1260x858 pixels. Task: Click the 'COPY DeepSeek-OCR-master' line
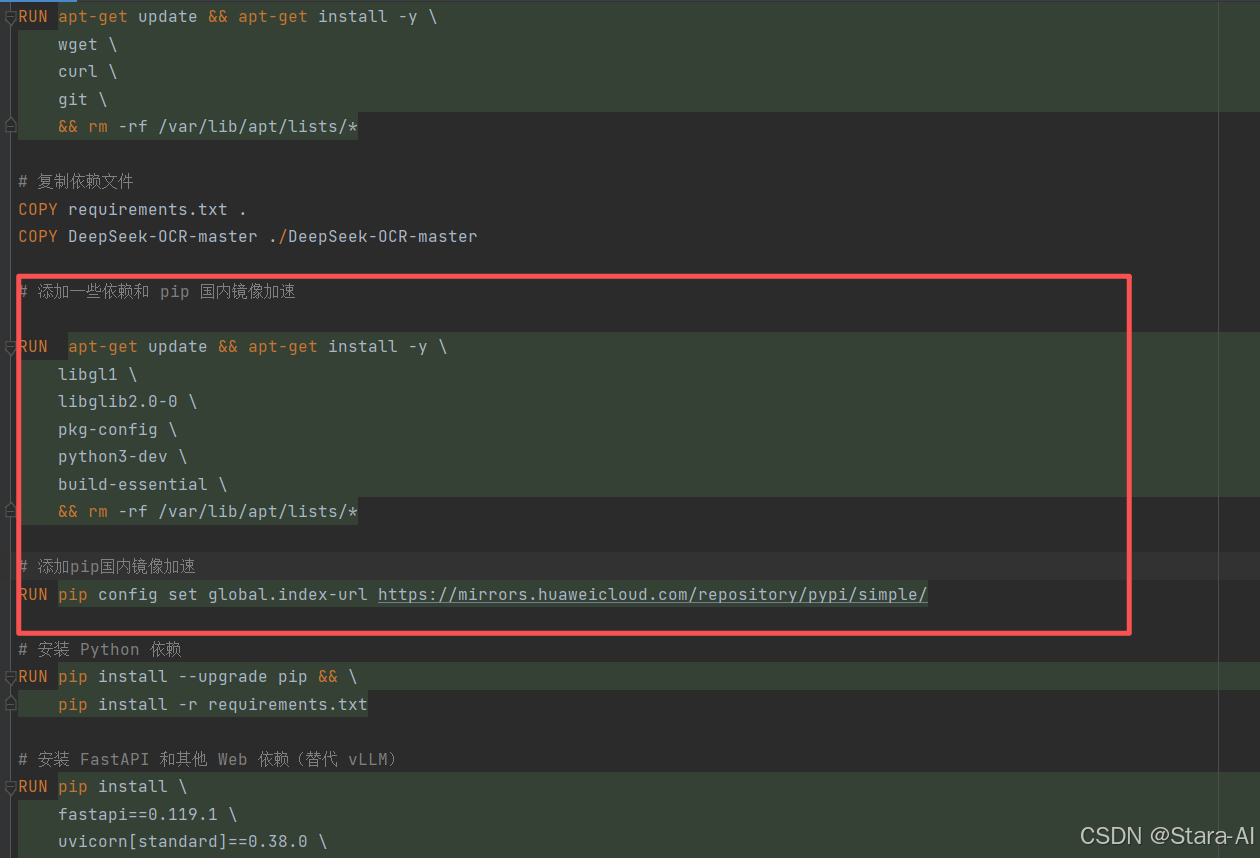tap(248, 237)
